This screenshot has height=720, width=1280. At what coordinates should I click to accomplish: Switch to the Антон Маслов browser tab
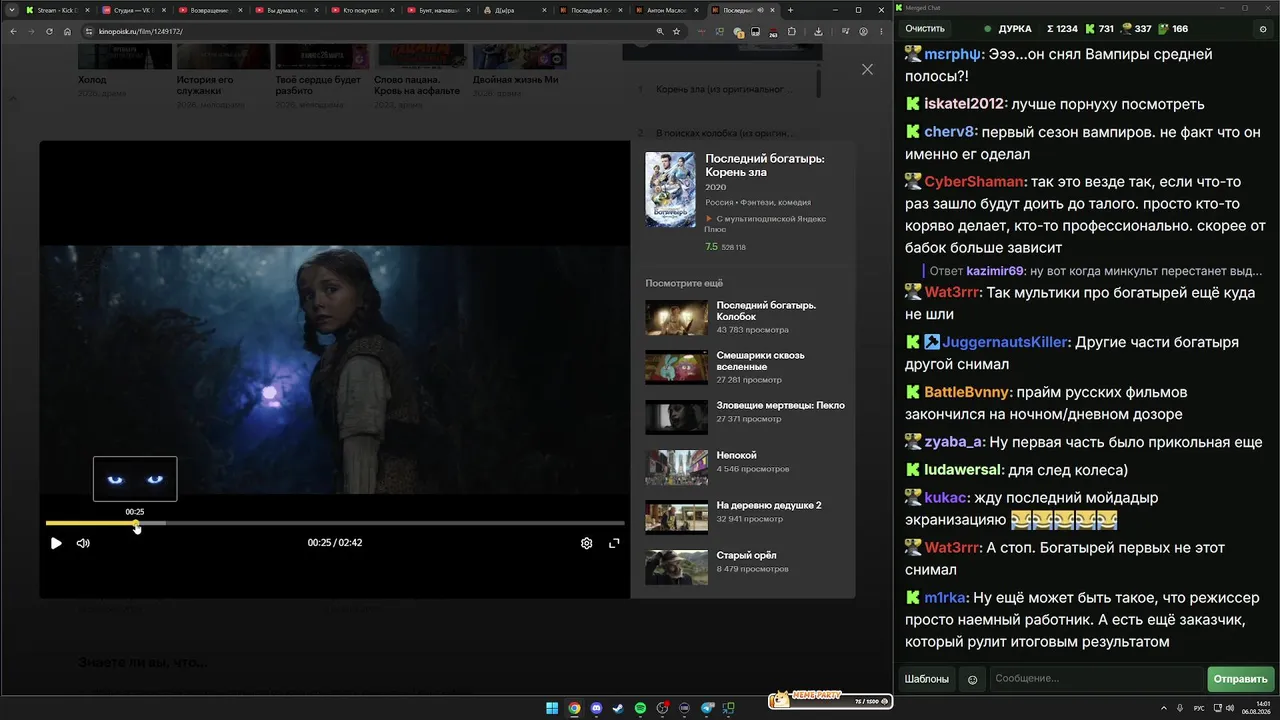[x=666, y=10]
